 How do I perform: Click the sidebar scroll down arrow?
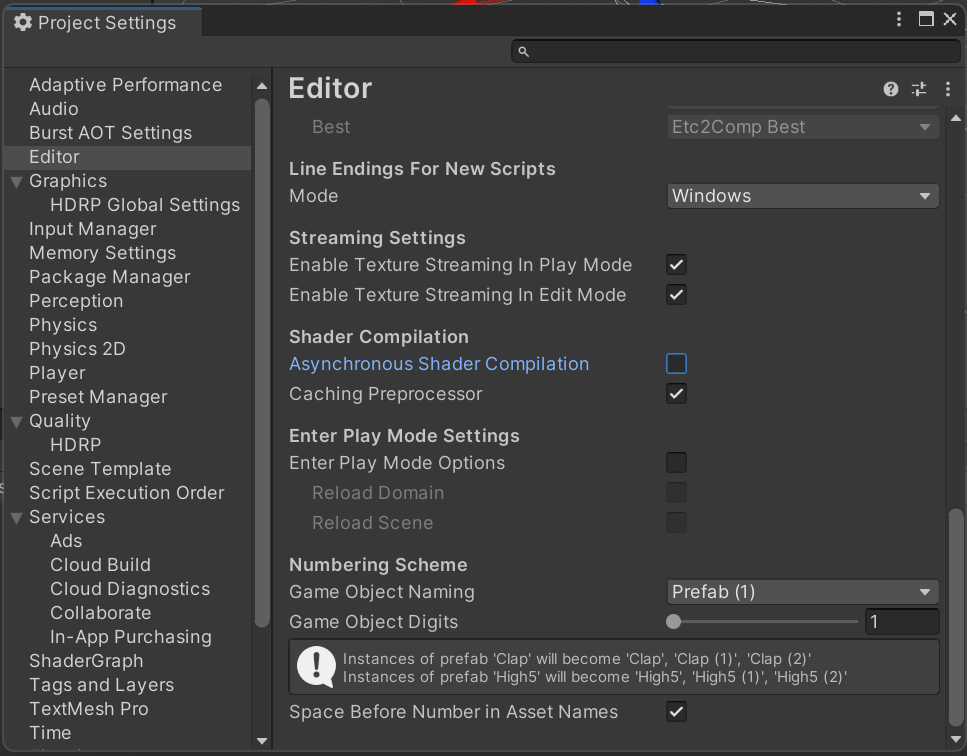coord(261,741)
